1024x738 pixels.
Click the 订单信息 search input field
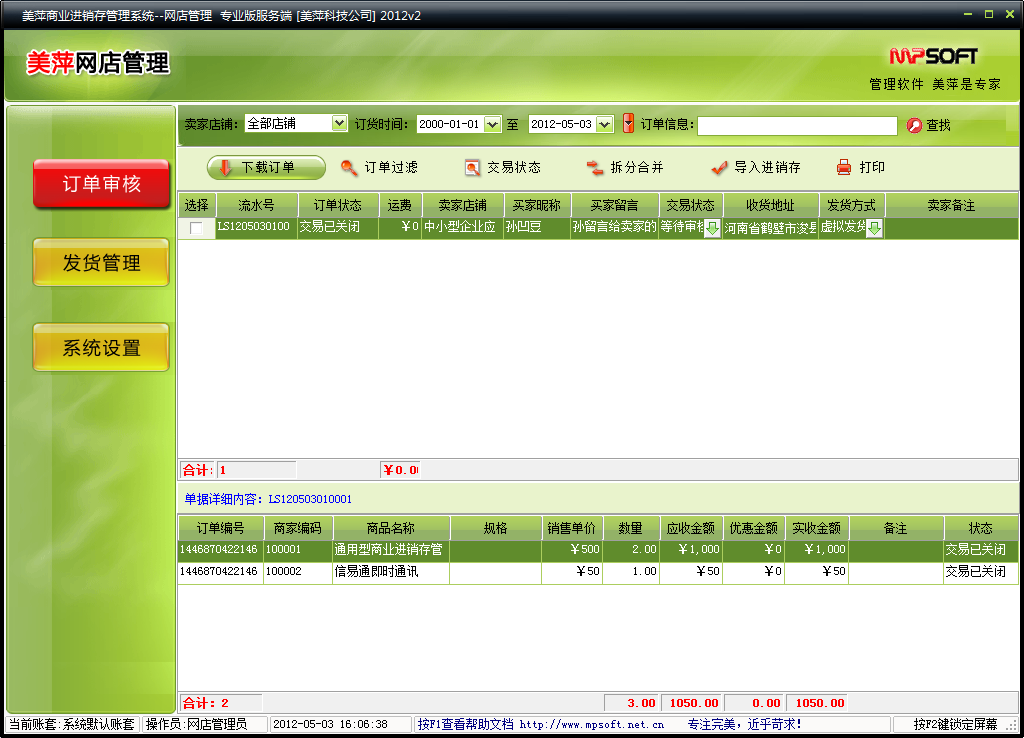tap(797, 126)
